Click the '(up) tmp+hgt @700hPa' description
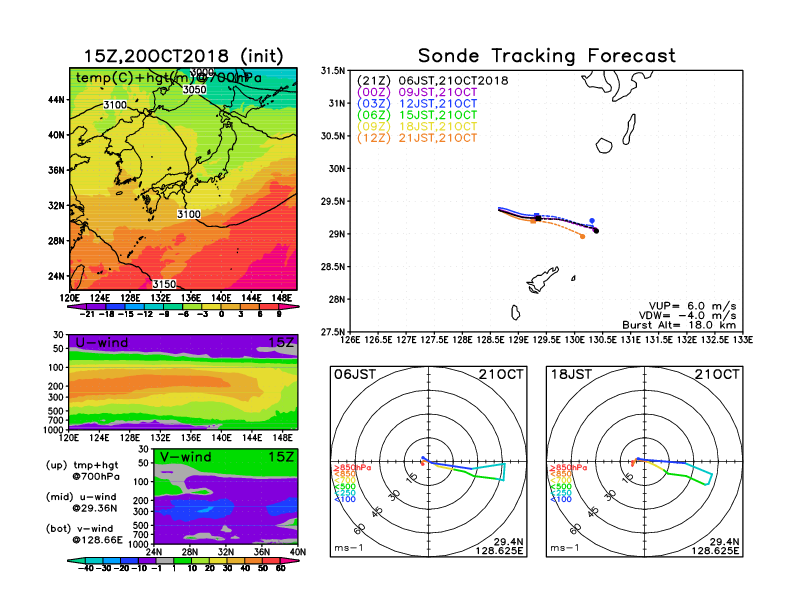This screenshot has height=612, width=792. point(82,471)
